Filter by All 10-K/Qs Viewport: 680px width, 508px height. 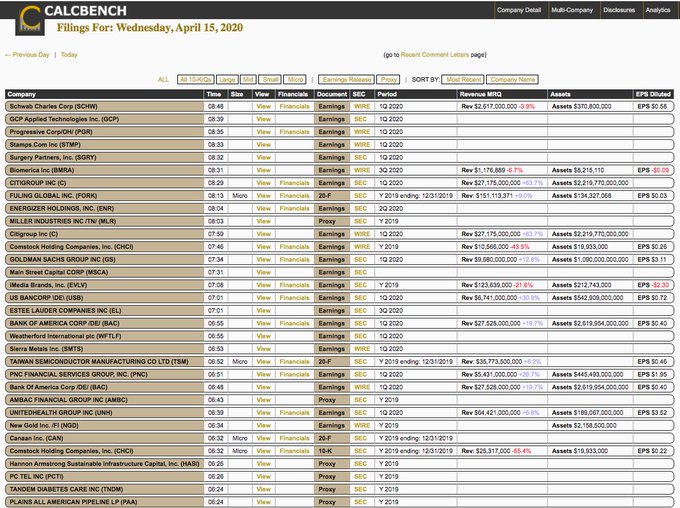[195, 79]
